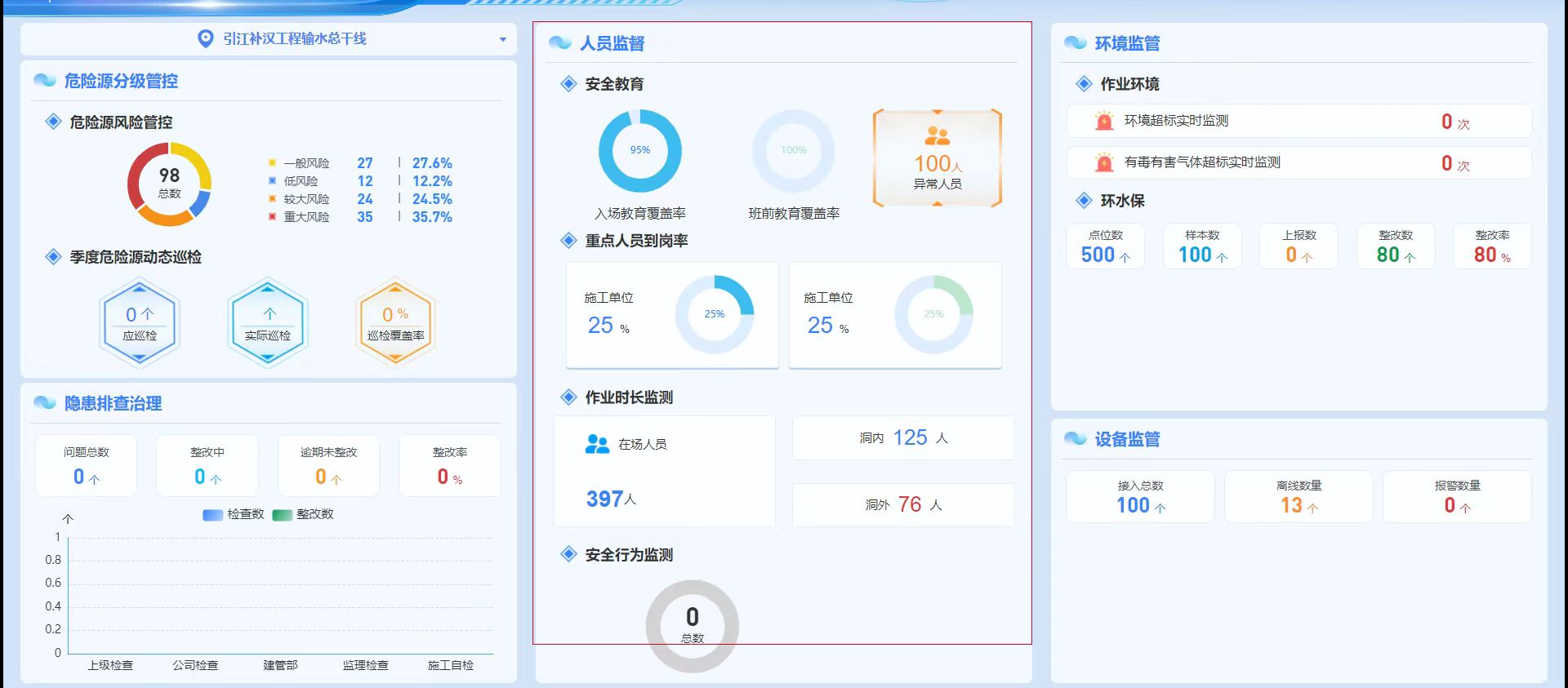This screenshot has width=1568, height=688.
Task: Select the 低风险 blue legend swatch
Action: pyautogui.click(x=273, y=181)
